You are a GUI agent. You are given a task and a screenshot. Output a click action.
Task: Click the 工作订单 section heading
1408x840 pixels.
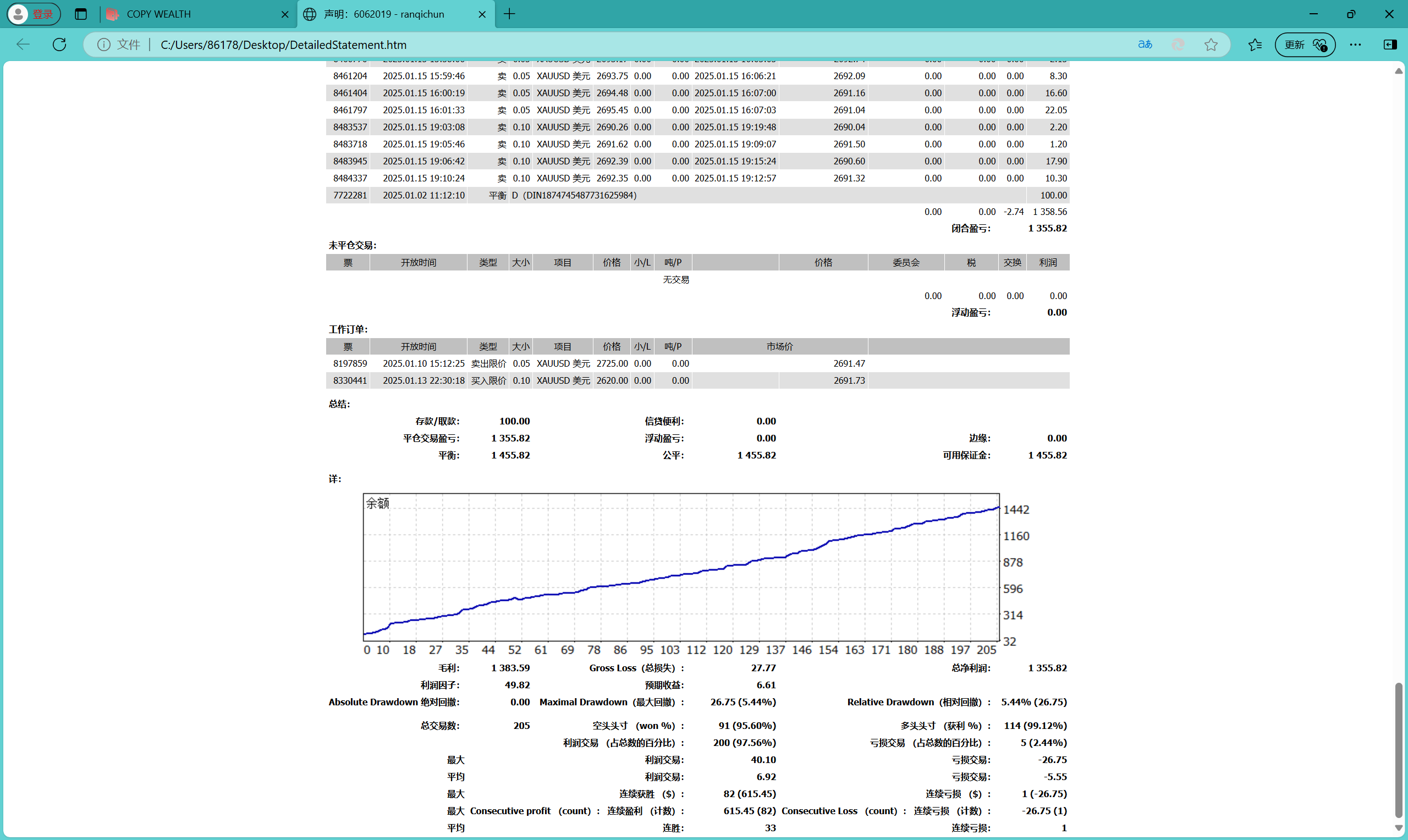348,329
